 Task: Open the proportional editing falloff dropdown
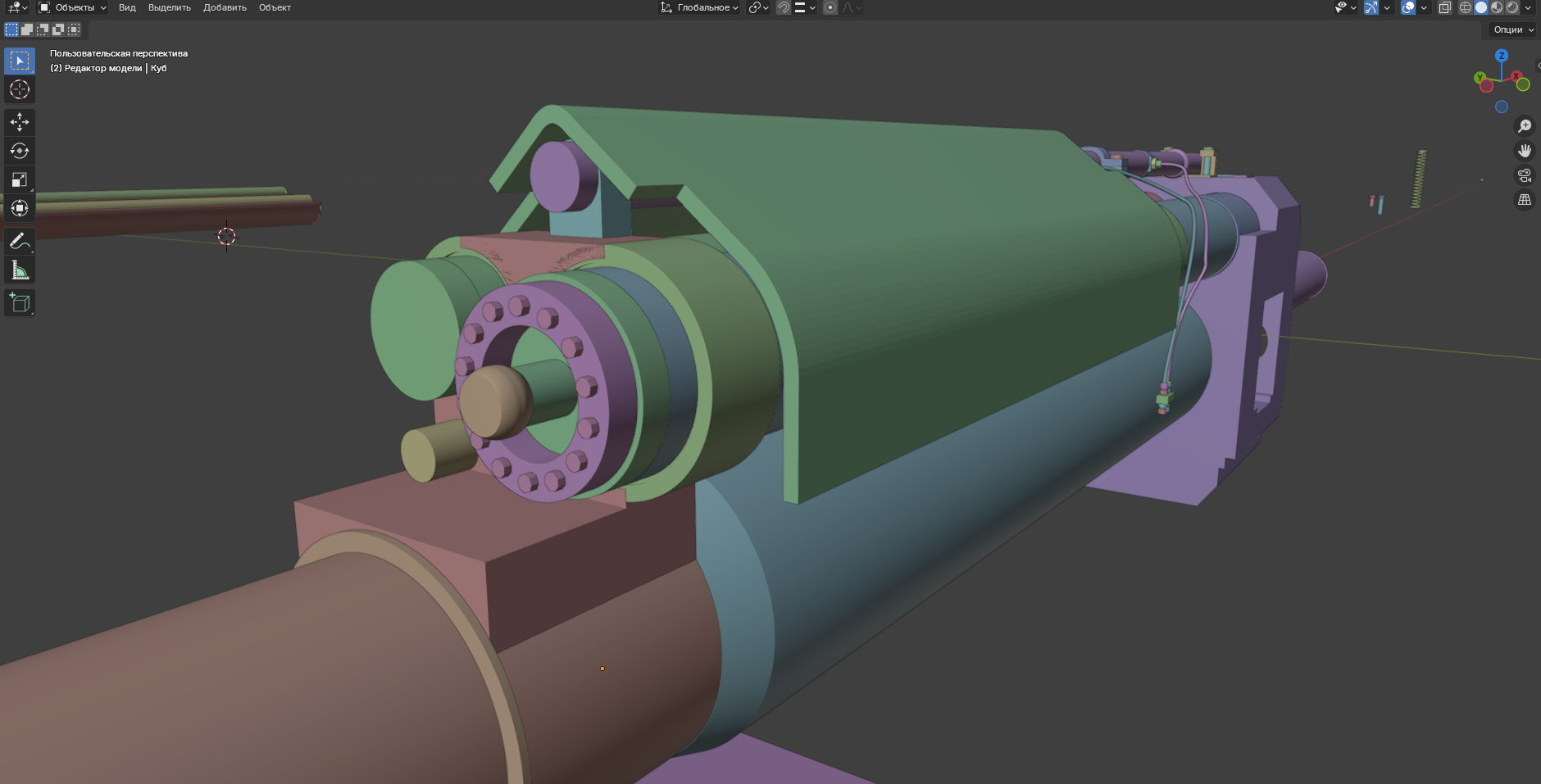click(x=852, y=7)
